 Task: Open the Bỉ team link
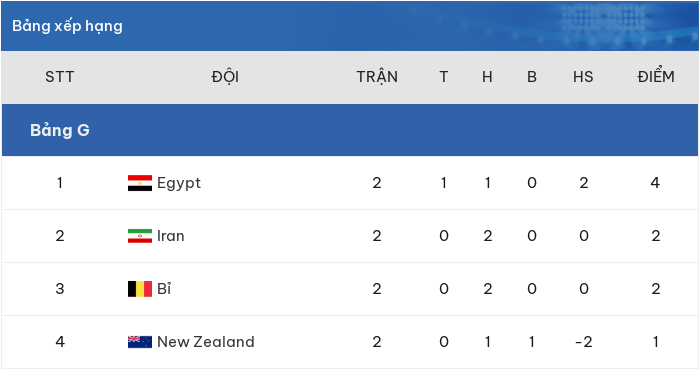pyautogui.click(x=164, y=289)
